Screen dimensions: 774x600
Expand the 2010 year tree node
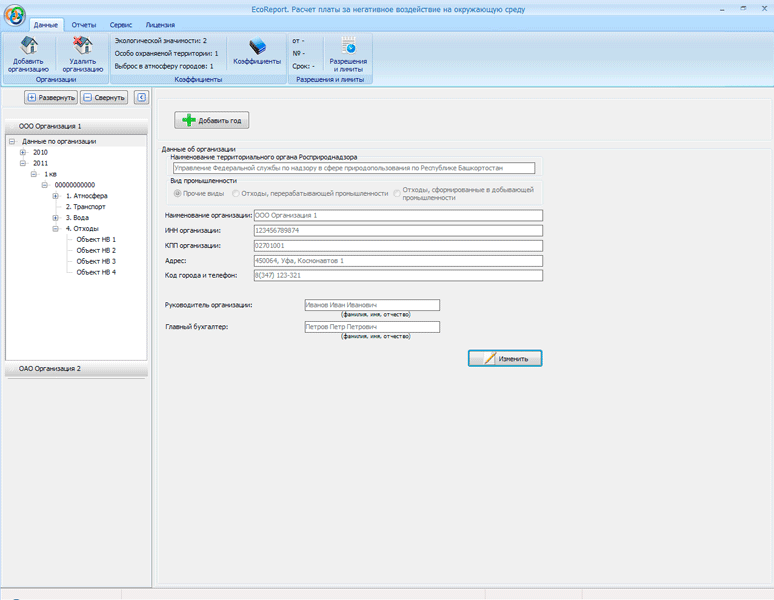23,152
